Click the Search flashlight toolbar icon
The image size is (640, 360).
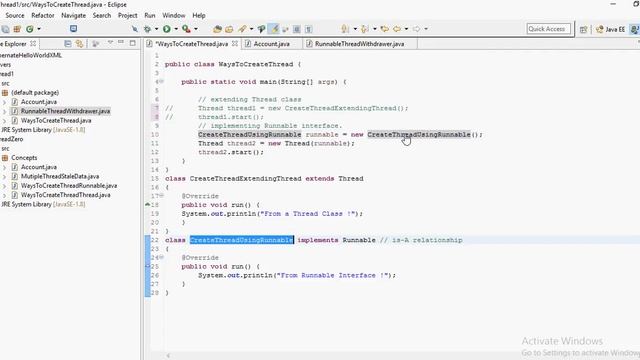coord(242,29)
